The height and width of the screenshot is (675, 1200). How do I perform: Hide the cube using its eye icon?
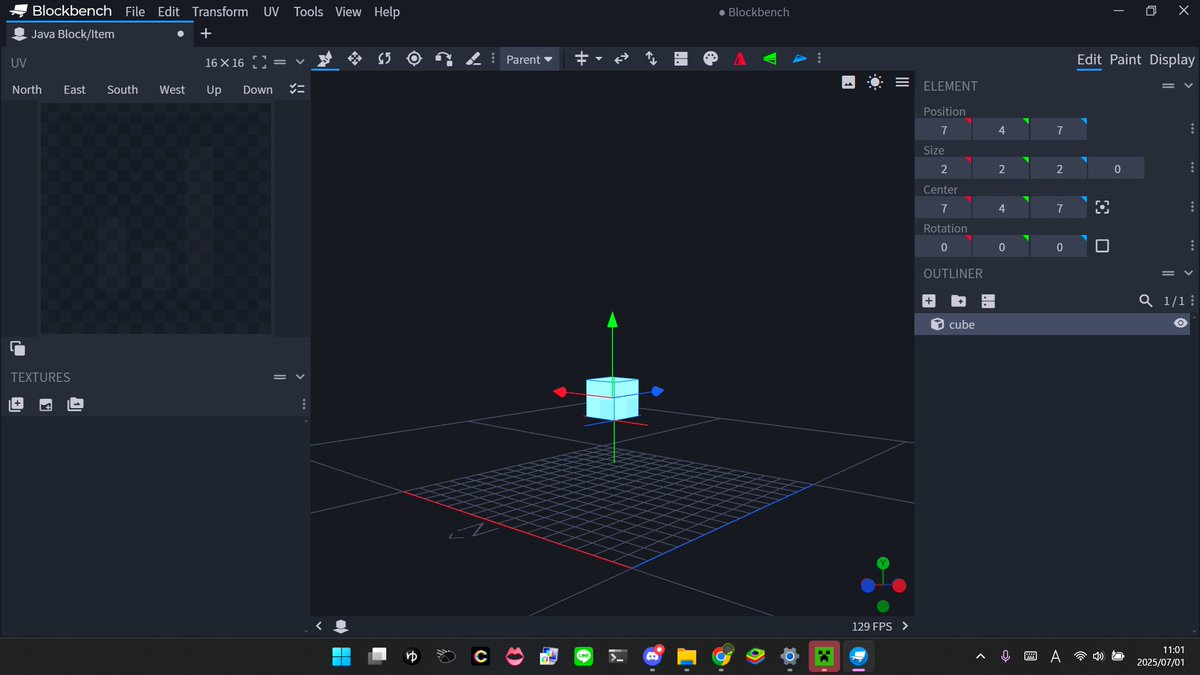point(1181,324)
